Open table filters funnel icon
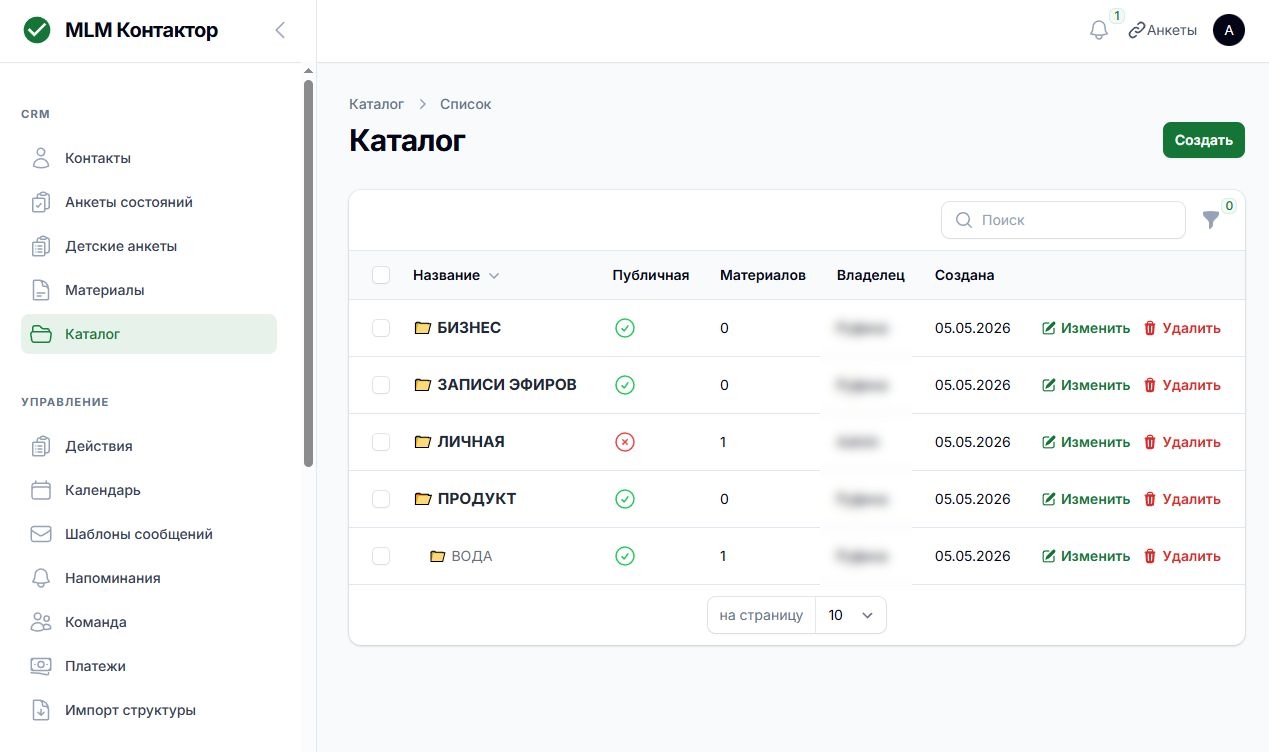Image resolution: width=1269 pixels, height=752 pixels. pos(1211,219)
